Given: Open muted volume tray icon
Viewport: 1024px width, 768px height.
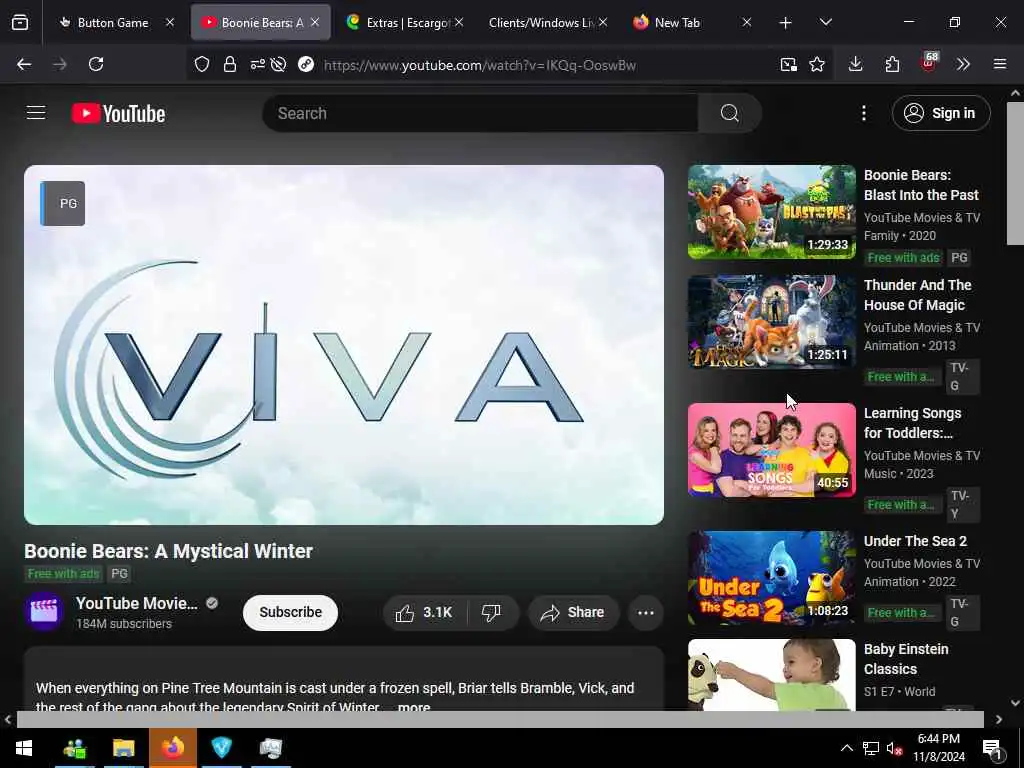Looking at the screenshot, I should [x=894, y=748].
